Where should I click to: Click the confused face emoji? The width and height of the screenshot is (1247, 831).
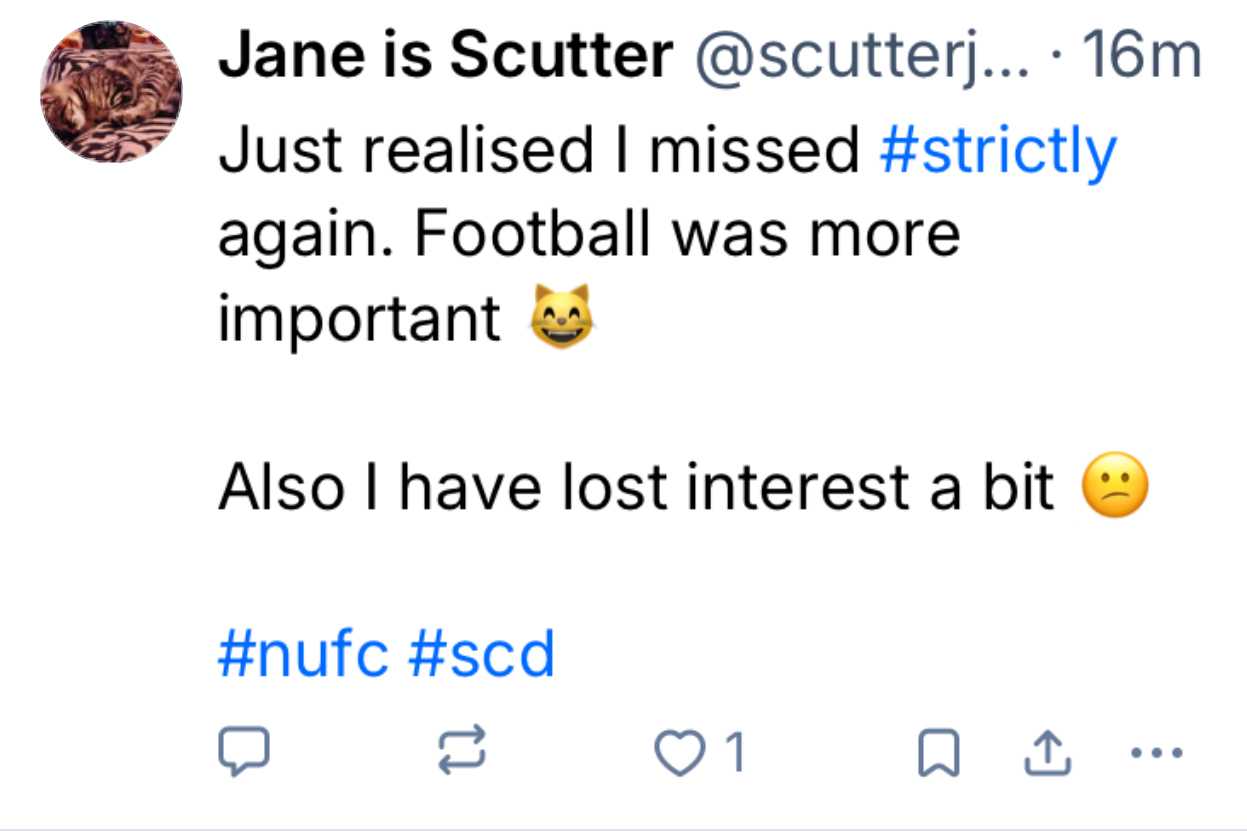tap(1115, 488)
